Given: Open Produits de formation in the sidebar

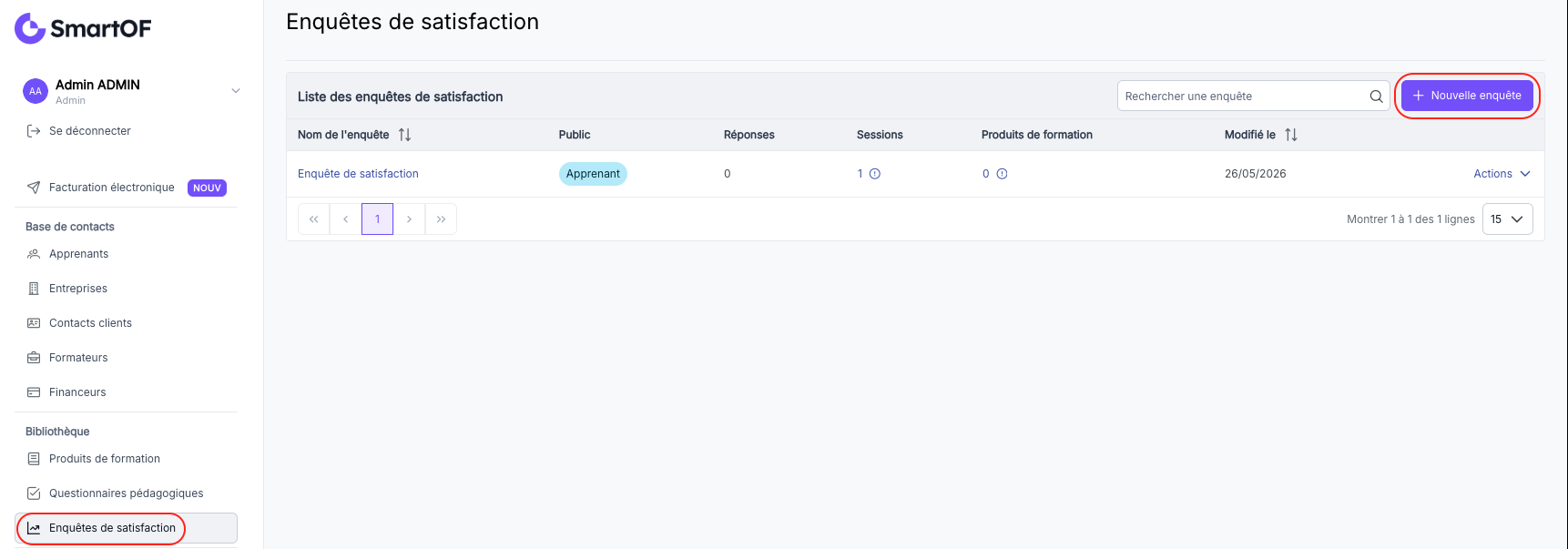Looking at the screenshot, I should point(105,459).
